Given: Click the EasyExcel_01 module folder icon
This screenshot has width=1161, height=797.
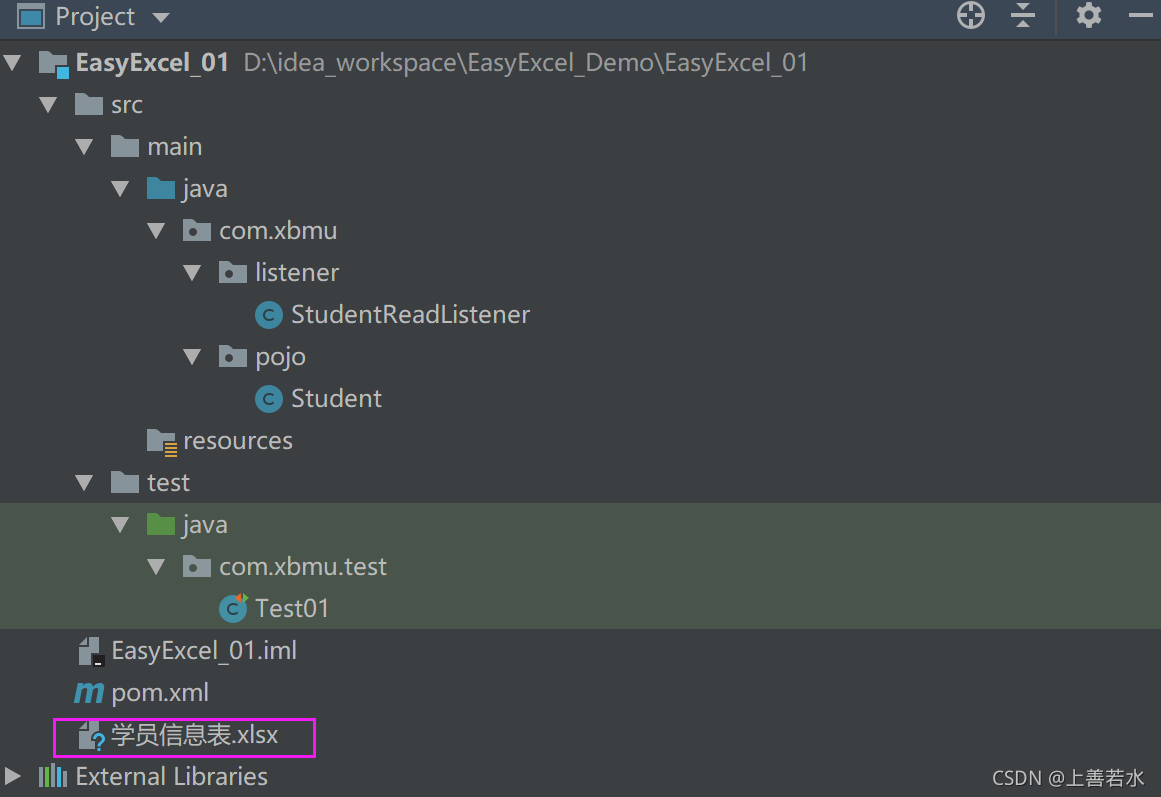Looking at the screenshot, I should tap(53, 64).
